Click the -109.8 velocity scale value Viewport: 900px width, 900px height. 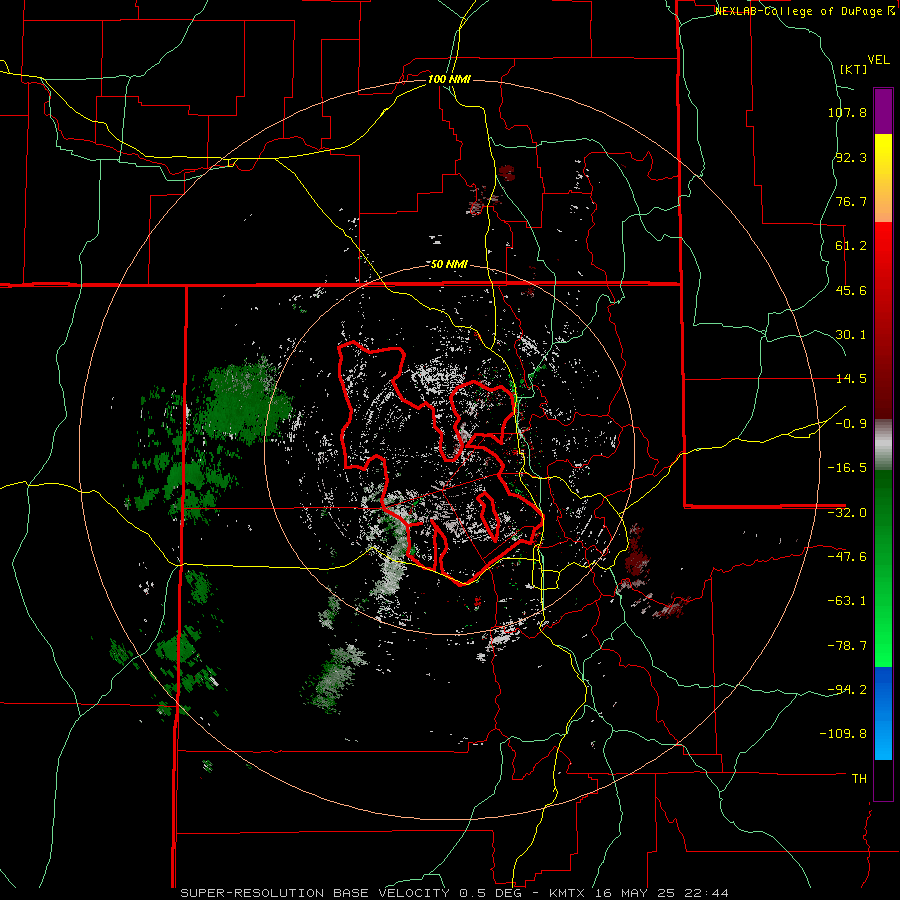point(843,734)
